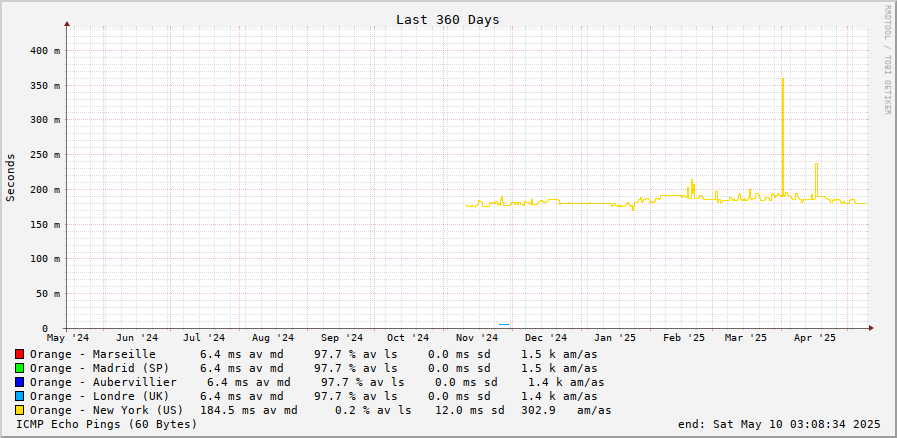Click the green Madrid legend swatch
The image size is (897, 438).
[19, 368]
